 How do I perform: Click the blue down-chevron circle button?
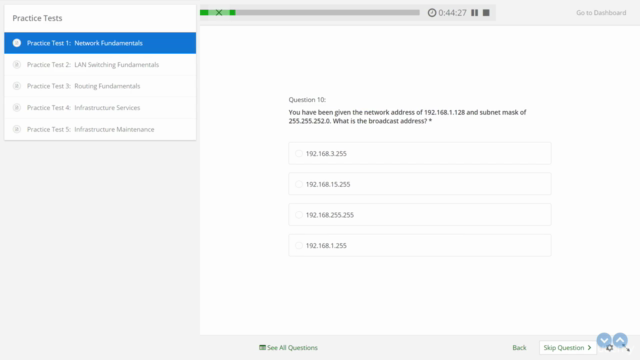coord(604,340)
